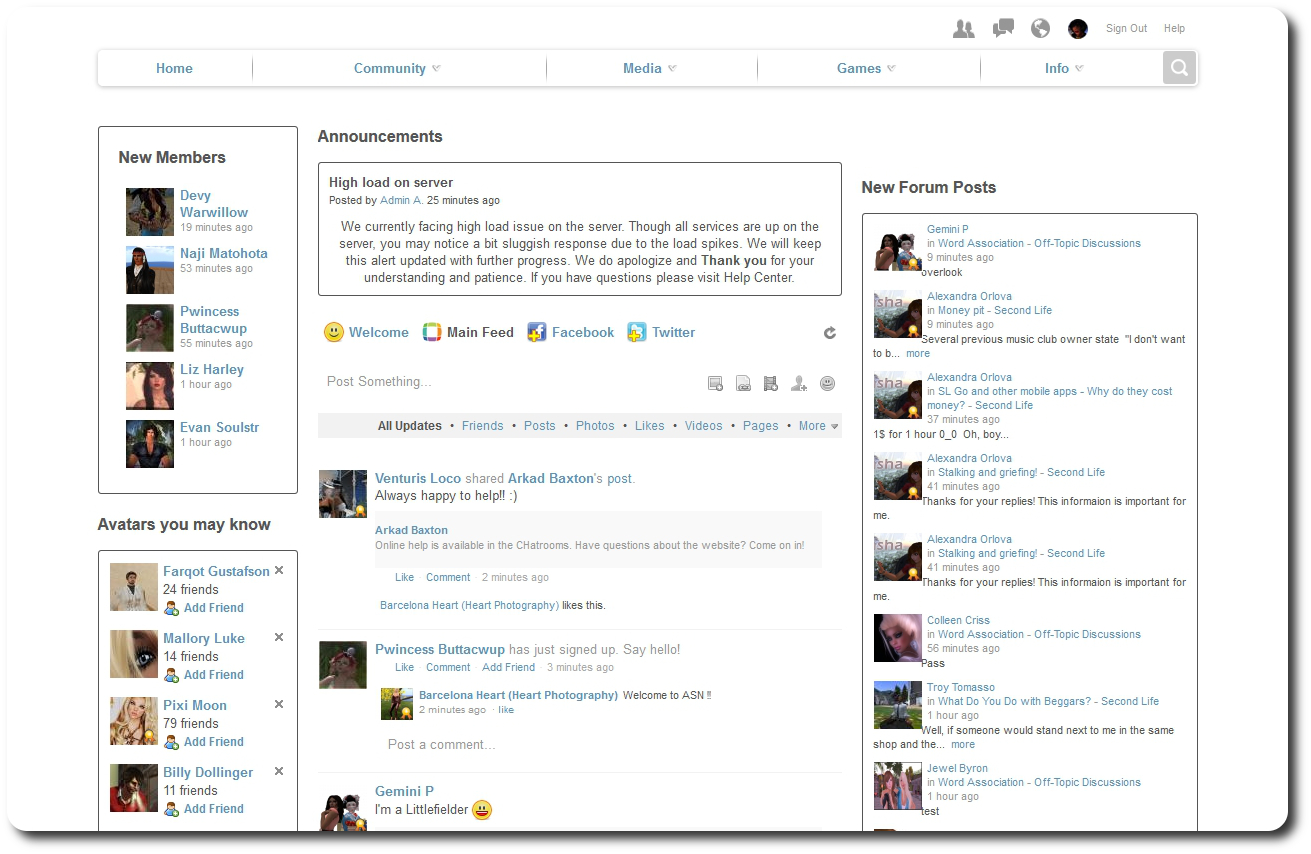Expand the Community menu

pyautogui.click(x=397, y=68)
